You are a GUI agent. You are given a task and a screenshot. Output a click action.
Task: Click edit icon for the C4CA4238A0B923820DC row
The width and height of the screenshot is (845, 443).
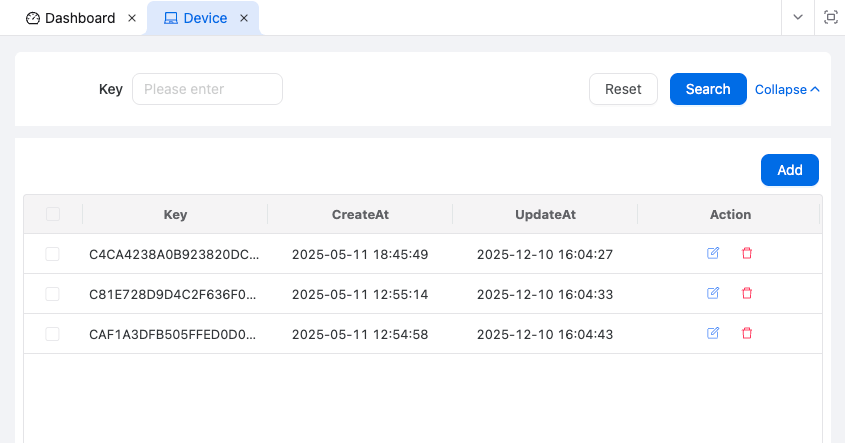coord(713,254)
